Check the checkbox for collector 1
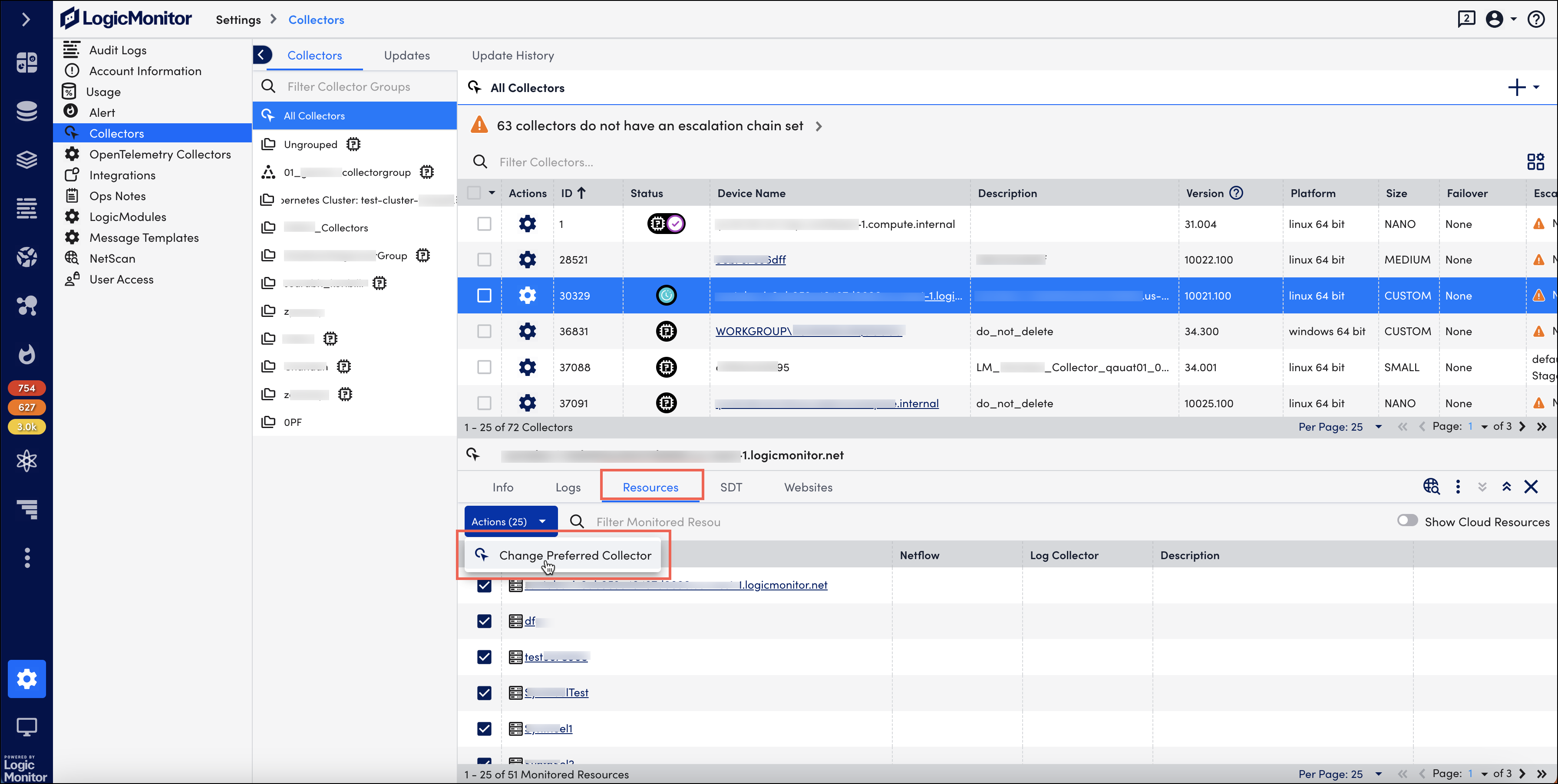The width and height of the screenshot is (1558, 784). point(484,224)
